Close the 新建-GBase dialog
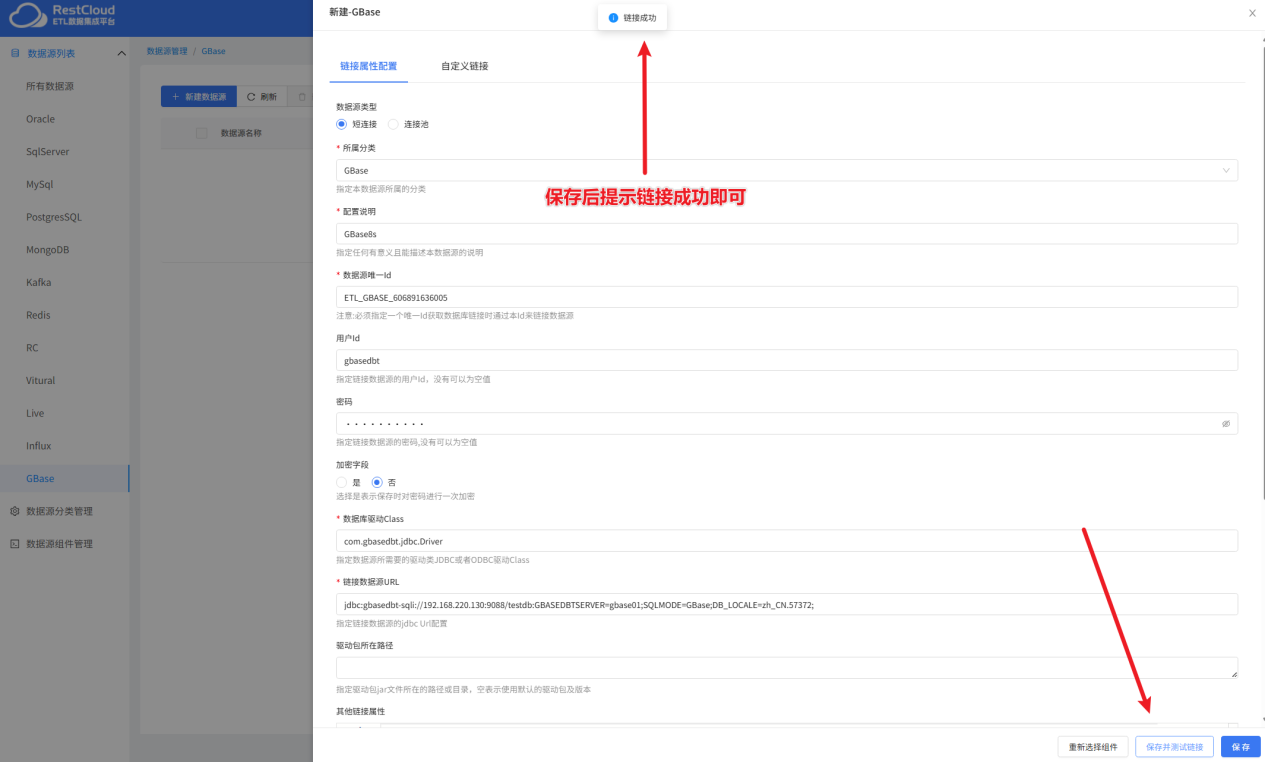The width and height of the screenshot is (1265, 762). [1252, 13]
